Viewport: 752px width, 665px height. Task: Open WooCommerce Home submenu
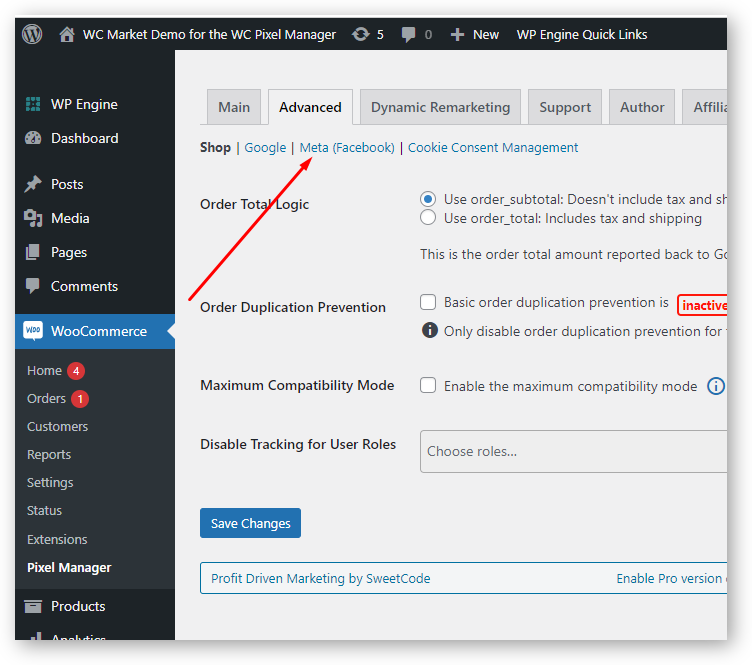45,371
